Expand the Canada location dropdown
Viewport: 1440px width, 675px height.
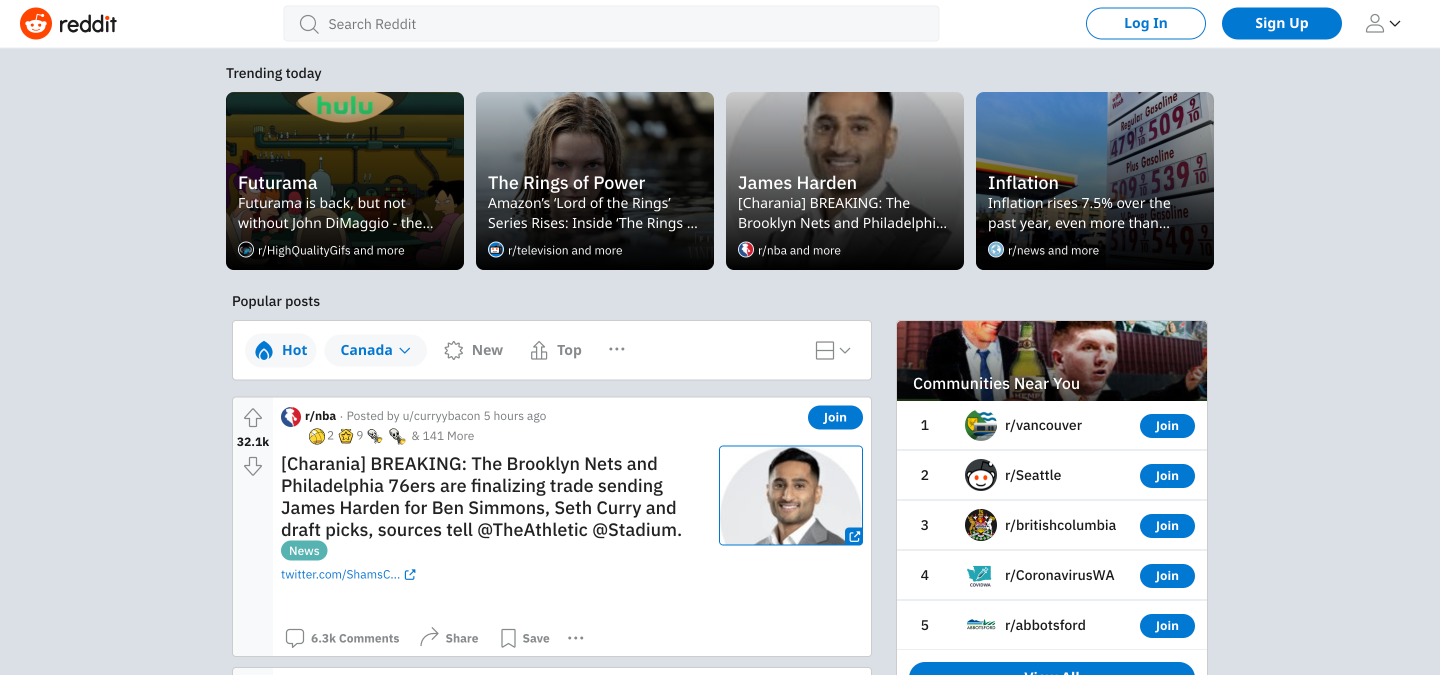376,350
